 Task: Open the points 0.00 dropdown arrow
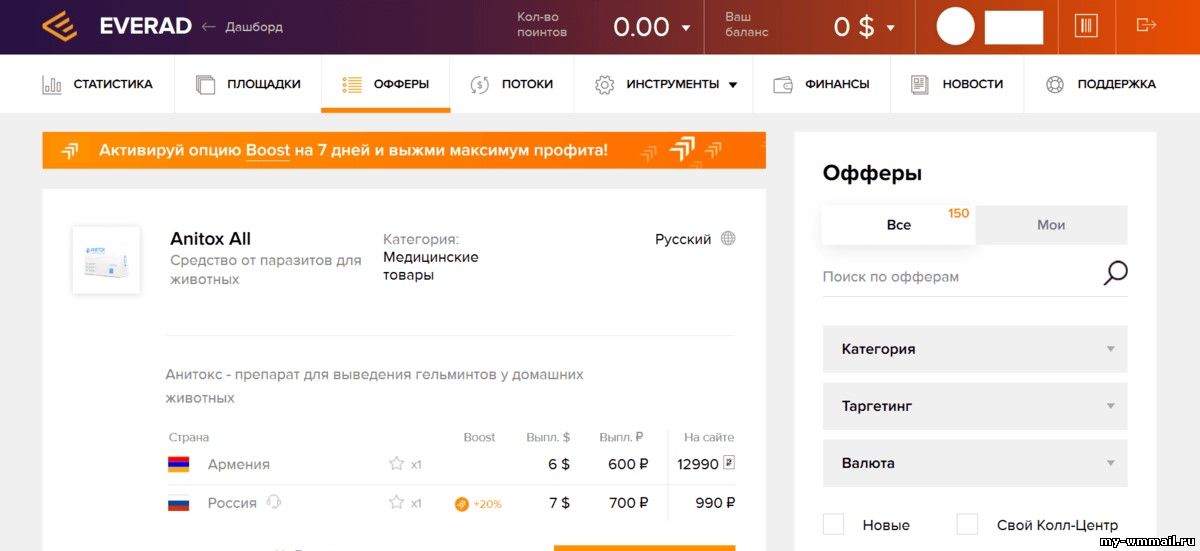coord(686,28)
